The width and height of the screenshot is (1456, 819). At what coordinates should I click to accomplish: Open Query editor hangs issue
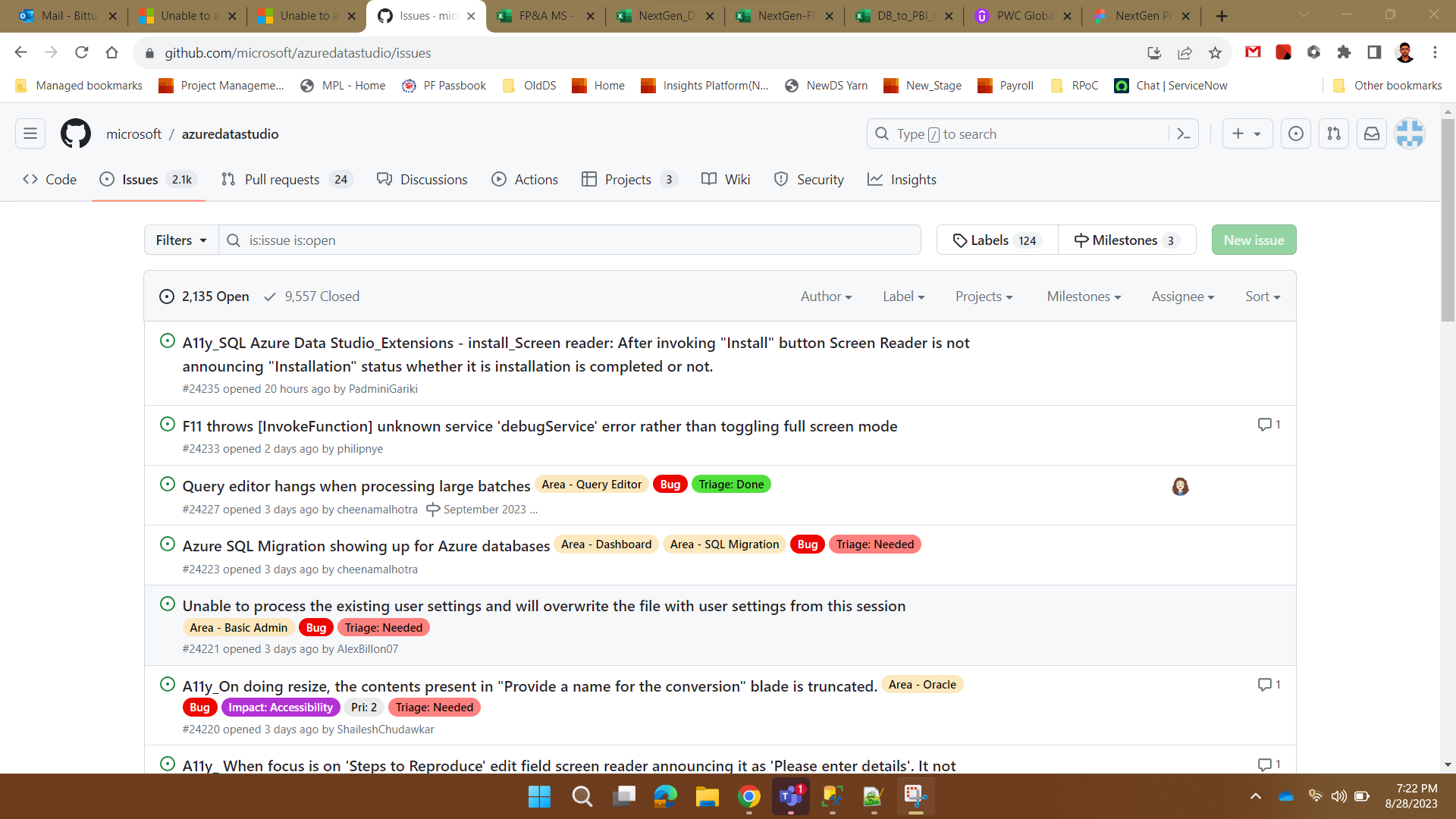point(356,485)
